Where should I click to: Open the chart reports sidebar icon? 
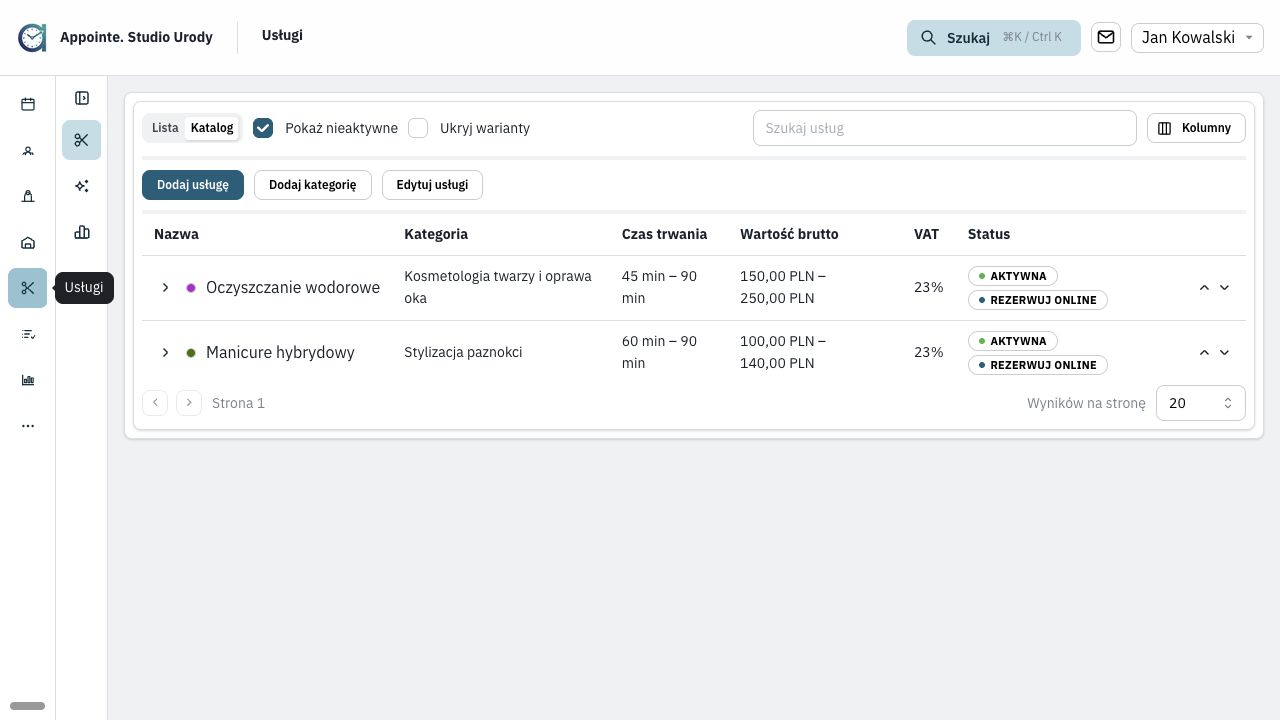click(x=28, y=380)
